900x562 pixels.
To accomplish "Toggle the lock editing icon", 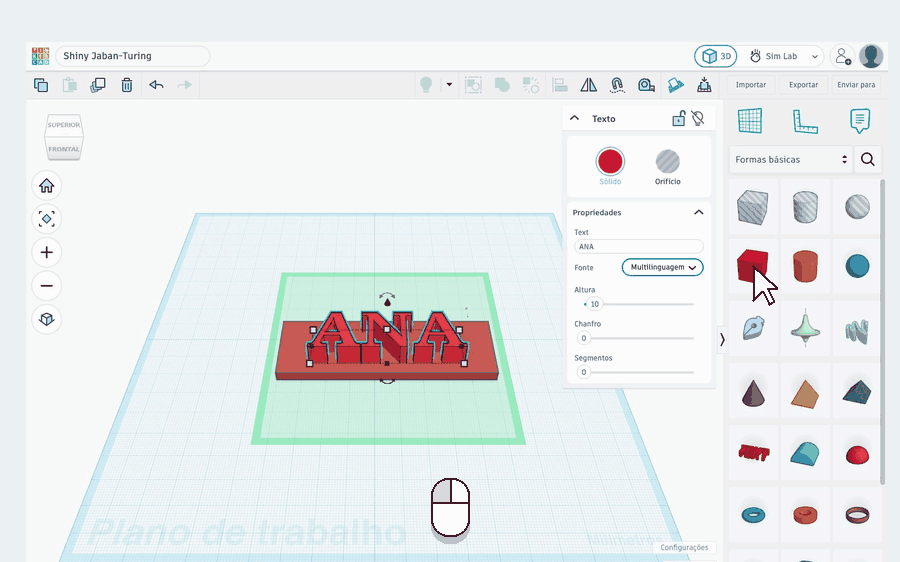I will pyautogui.click(x=678, y=118).
